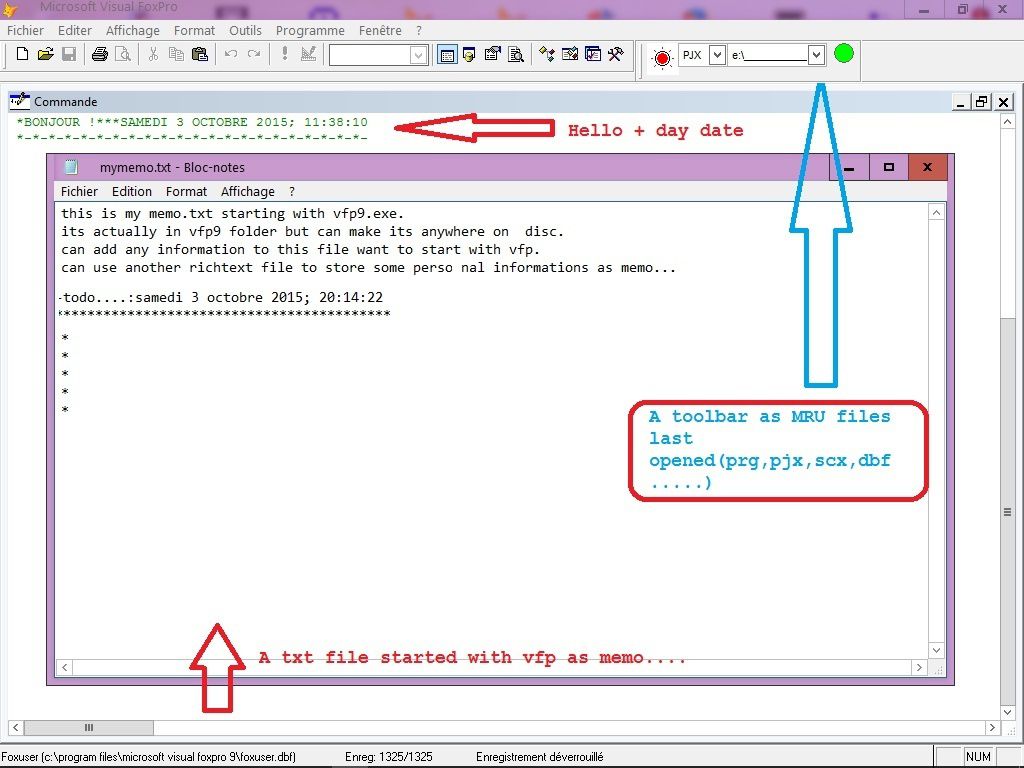Viewport: 1024px width, 768px height.
Task: Open the toolbar command combo box dropdown
Action: (x=418, y=54)
